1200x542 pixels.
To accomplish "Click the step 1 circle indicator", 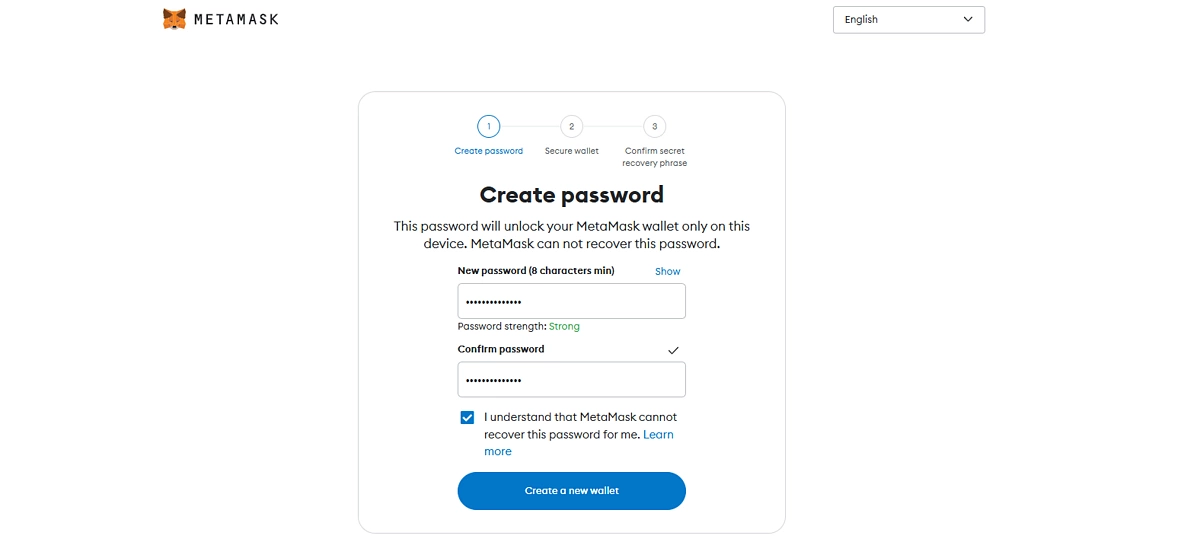I will pos(488,126).
